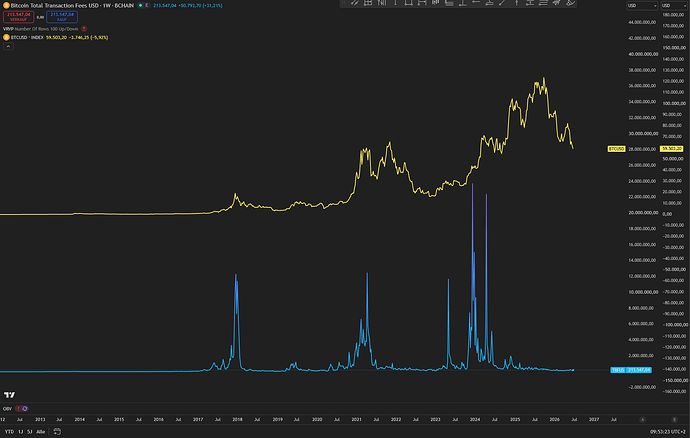
Task: Click the TradingView logo on the chart
Action: (9, 395)
